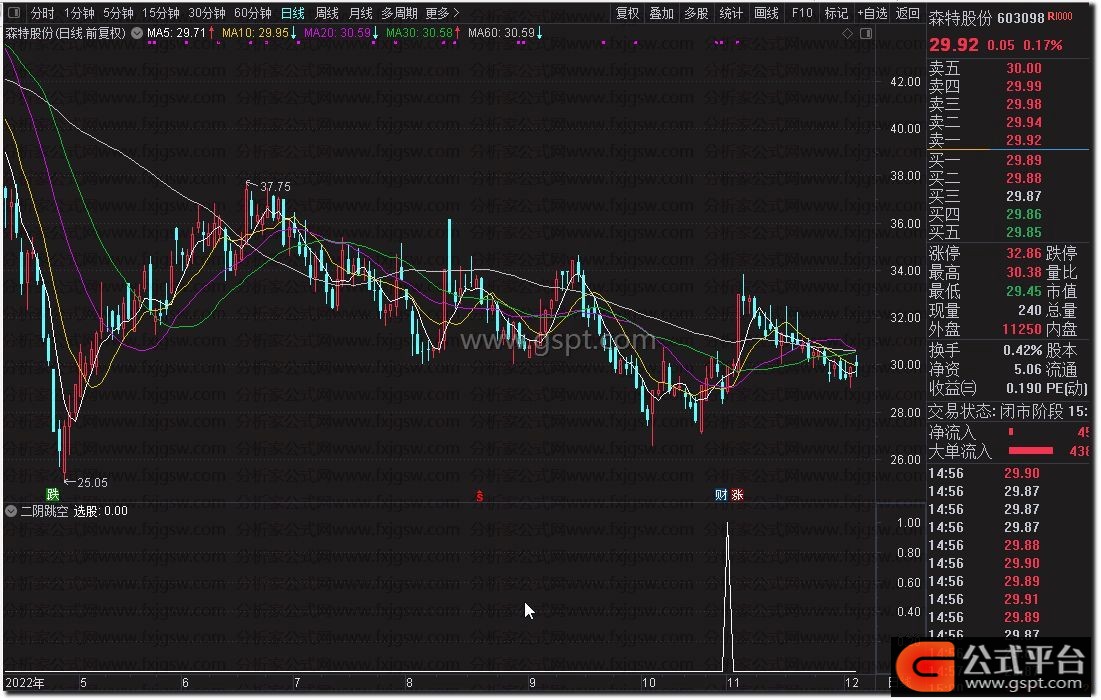This screenshot has height=700, width=1101.
Task: Click the 卖三 price 29.98
Action: [1024, 105]
